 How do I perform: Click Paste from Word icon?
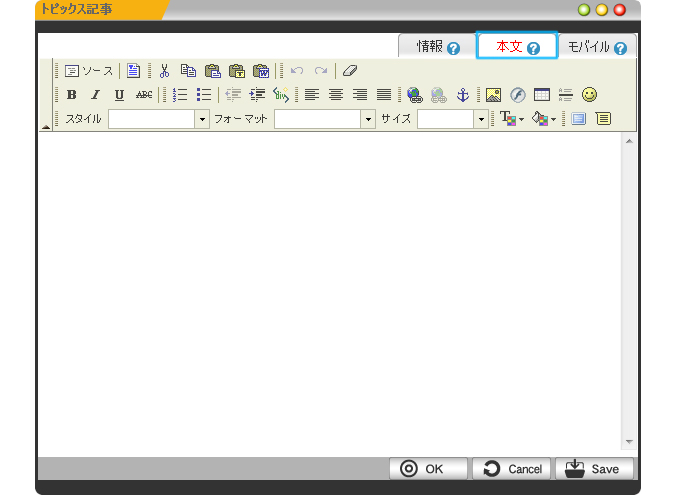[x=261, y=71]
